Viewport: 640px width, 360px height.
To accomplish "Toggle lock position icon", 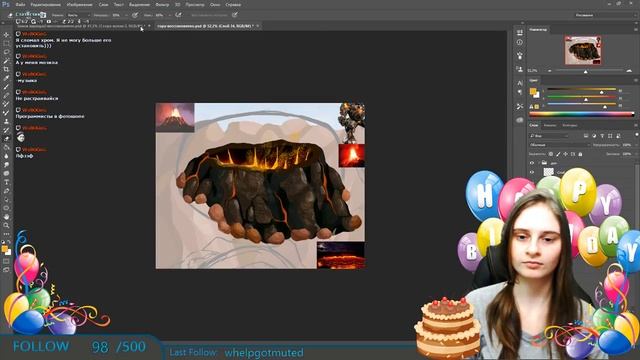I will [x=565, y=154].
